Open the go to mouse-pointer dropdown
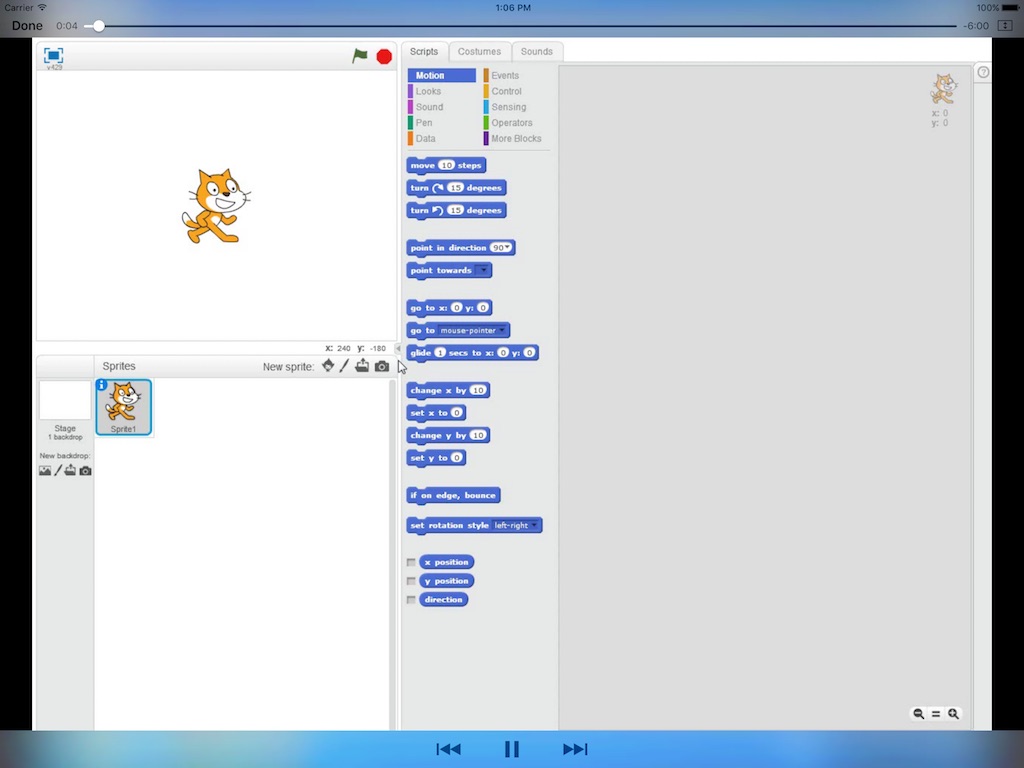 [x=473, y=330]
